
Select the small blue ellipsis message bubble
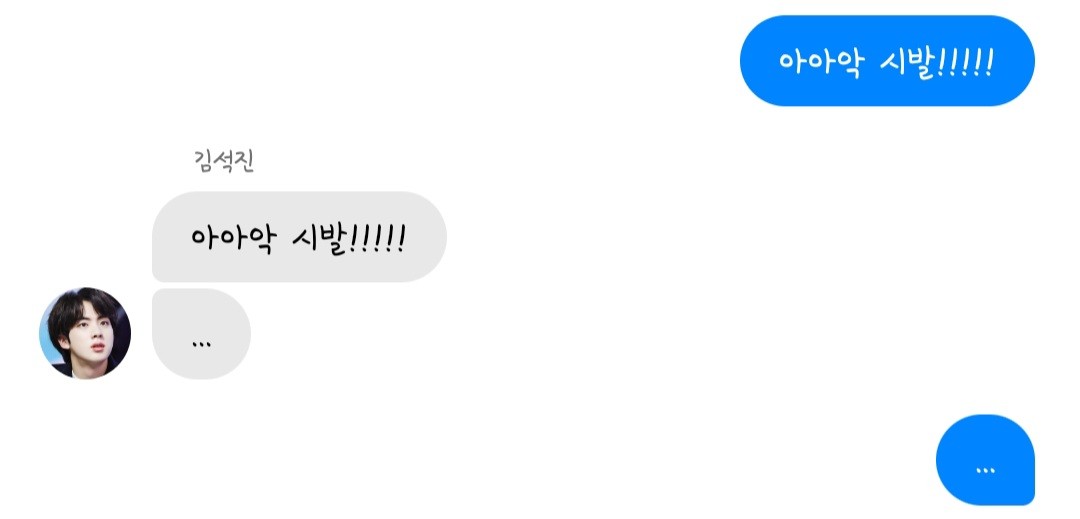point(986,460)
